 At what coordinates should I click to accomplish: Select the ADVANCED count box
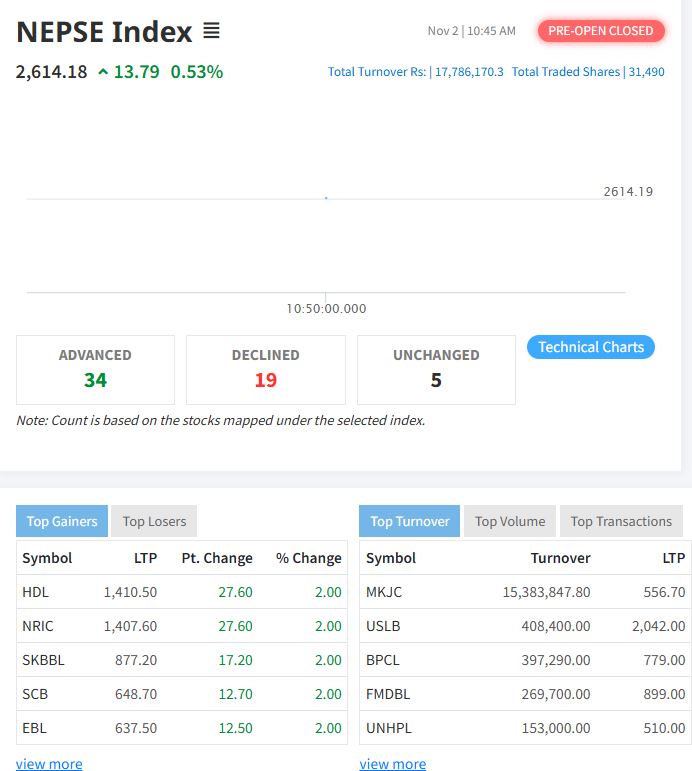coord(95,369)
